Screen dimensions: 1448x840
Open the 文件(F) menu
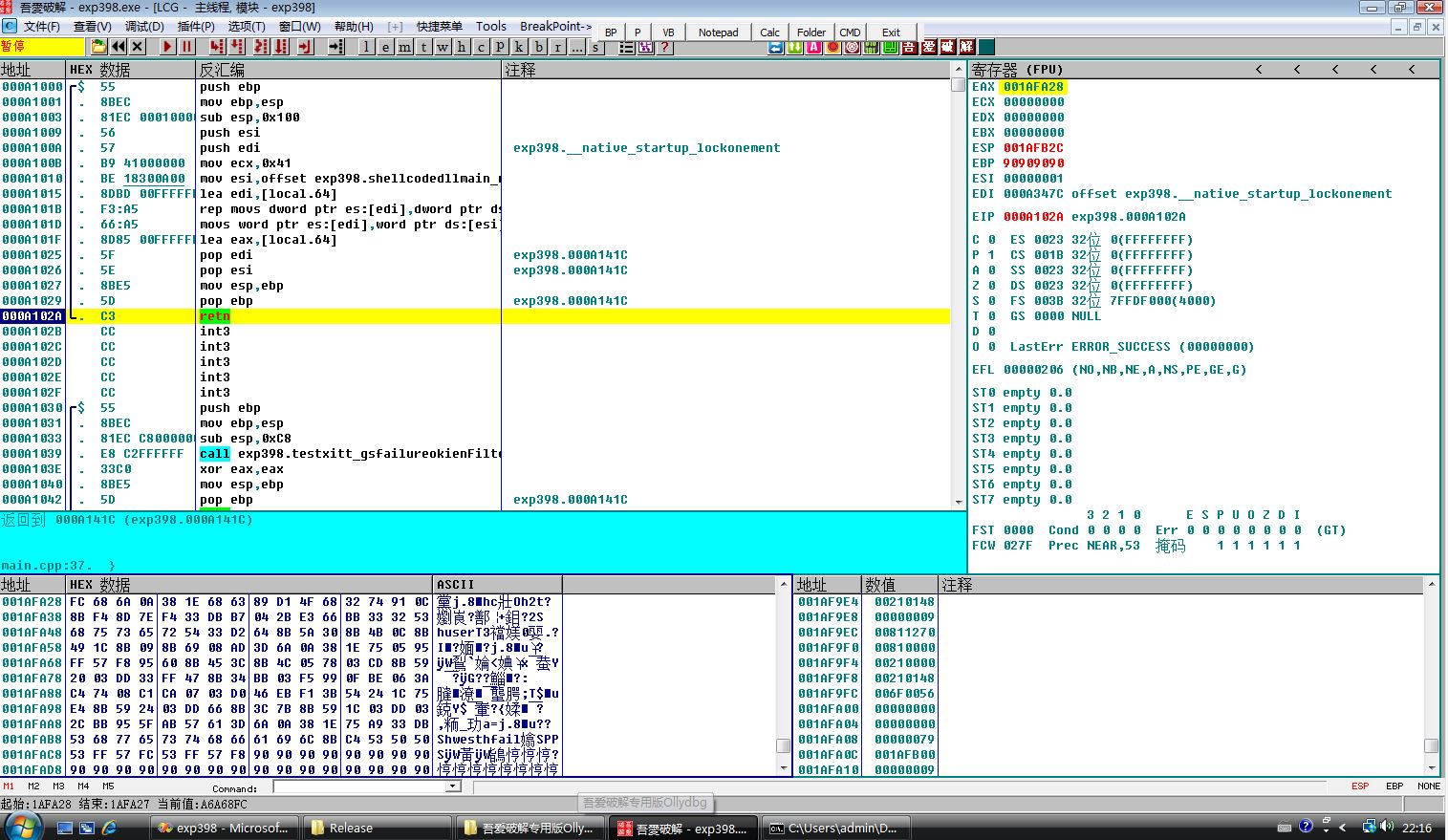coord(42,26)
